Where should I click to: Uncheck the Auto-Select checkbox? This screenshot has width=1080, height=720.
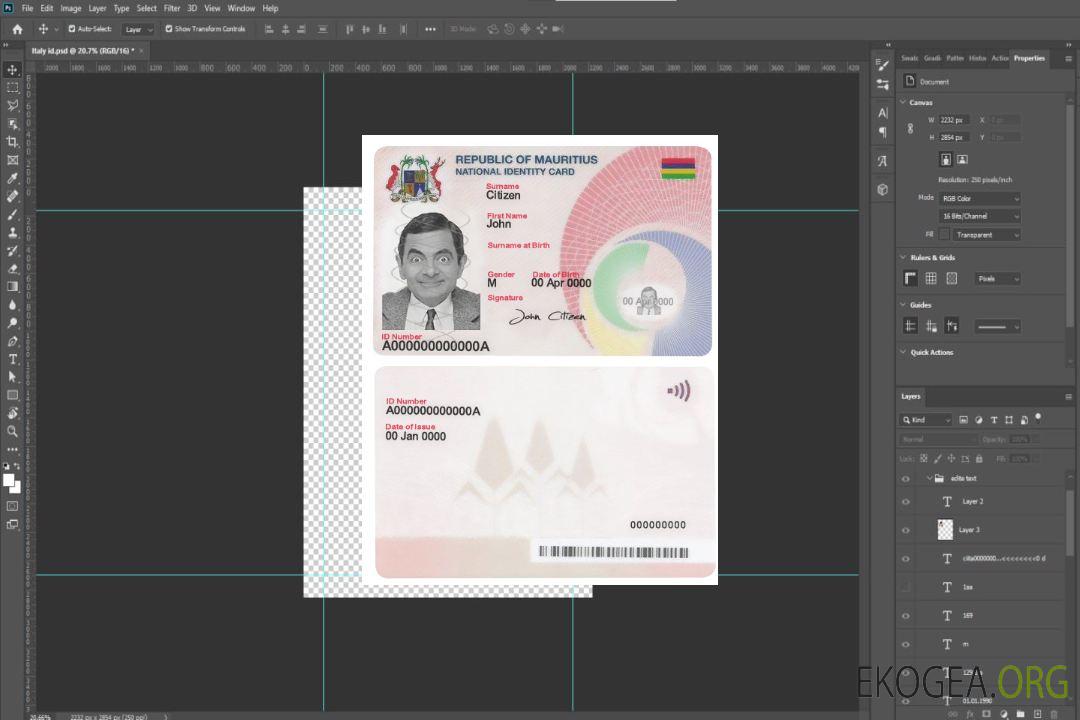(72, 29)
